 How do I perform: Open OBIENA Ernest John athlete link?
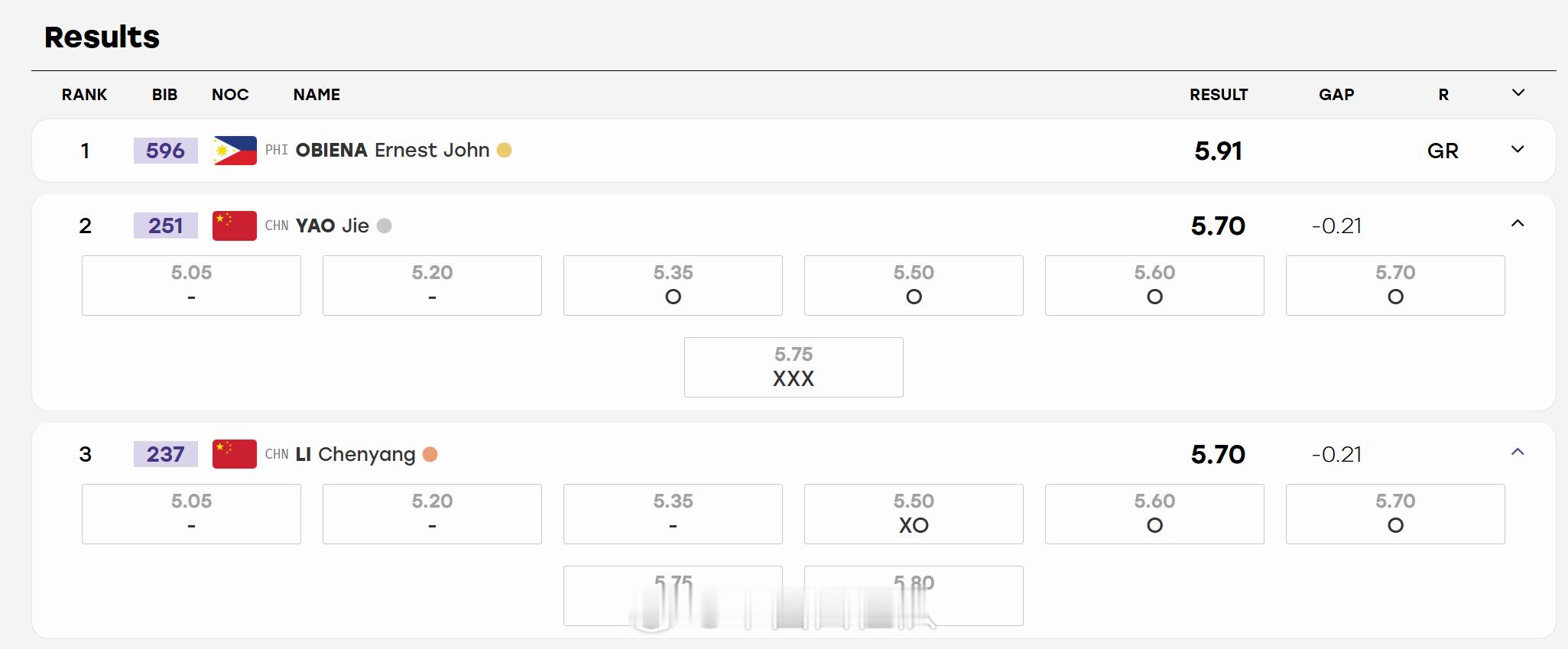(x=392, y=151)
